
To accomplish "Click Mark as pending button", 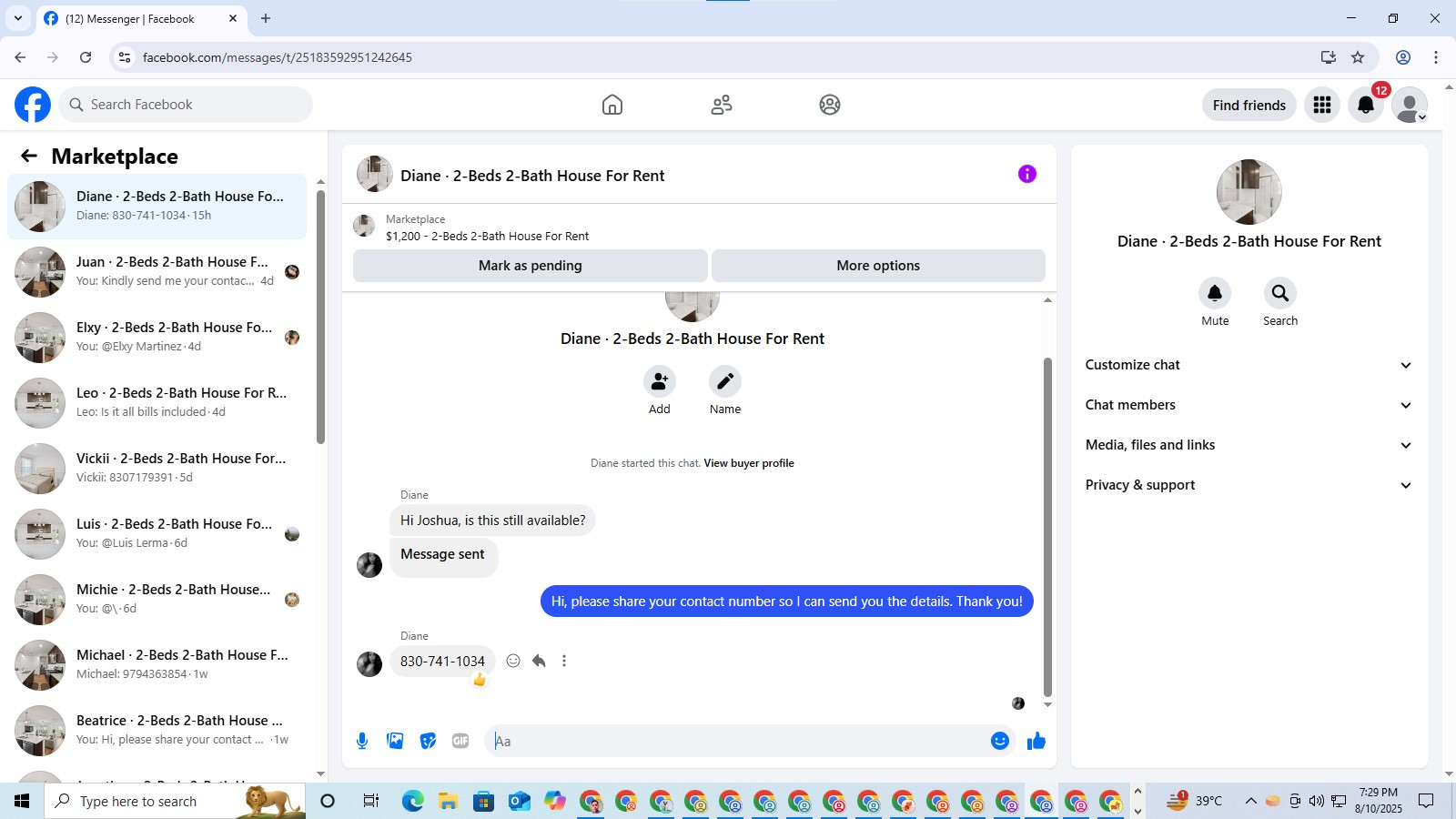I will coord(530,266).
